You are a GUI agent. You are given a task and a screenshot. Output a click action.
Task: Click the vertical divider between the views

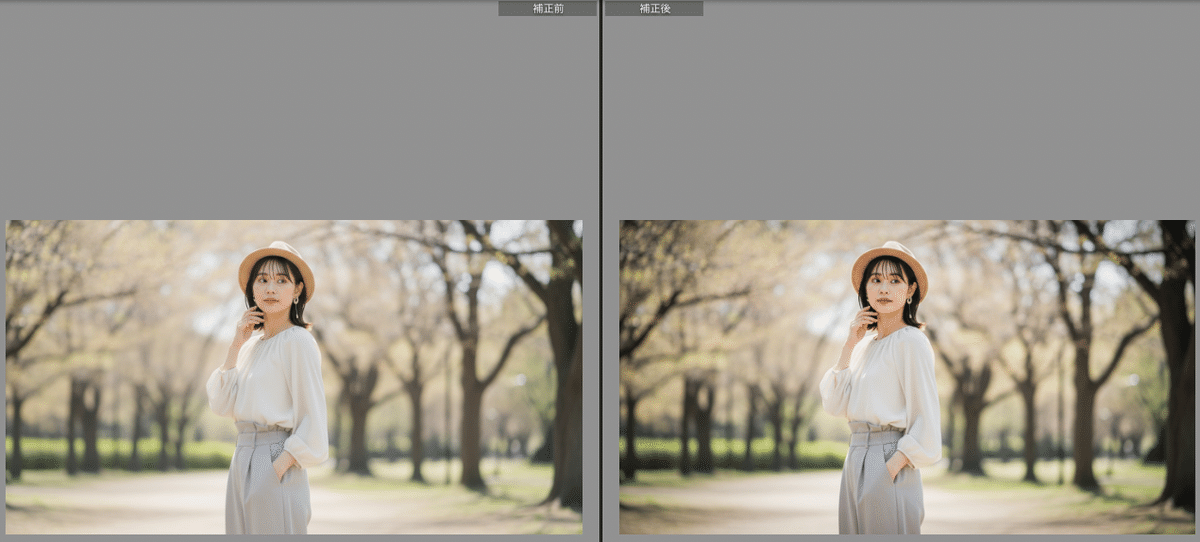point(600,270)
